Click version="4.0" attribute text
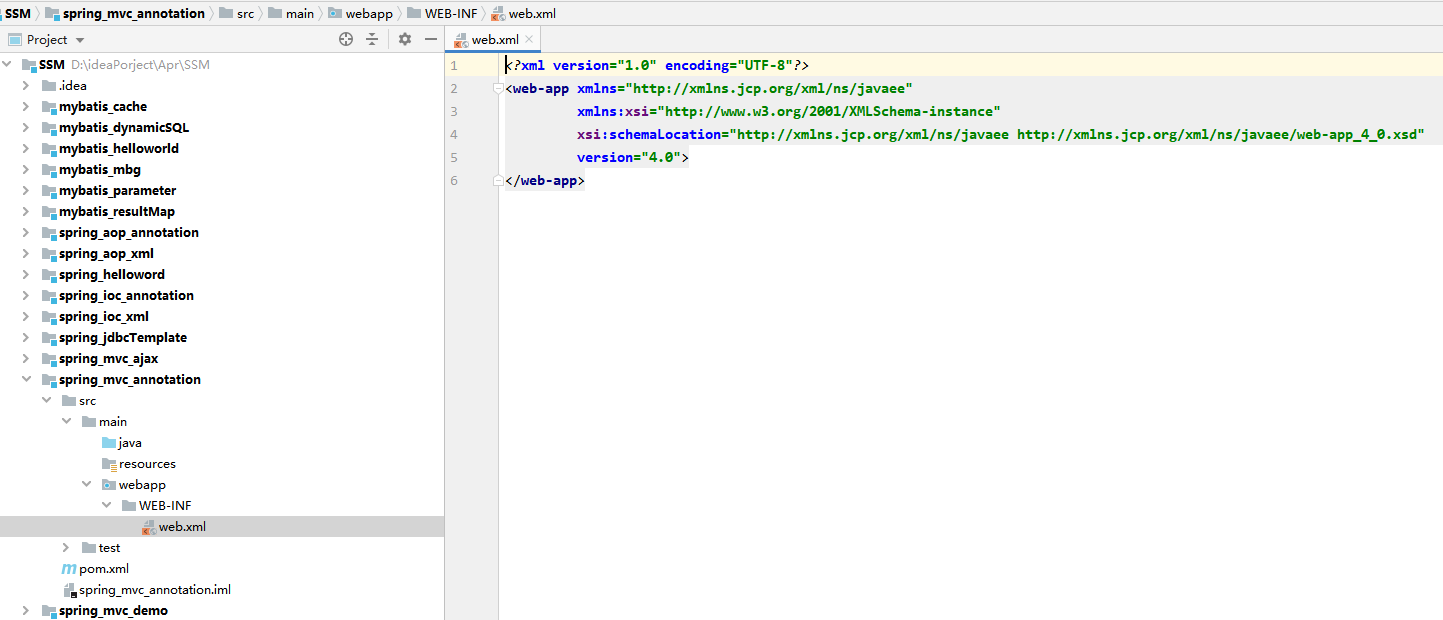 pyautogui.click(x=628, y=157)
